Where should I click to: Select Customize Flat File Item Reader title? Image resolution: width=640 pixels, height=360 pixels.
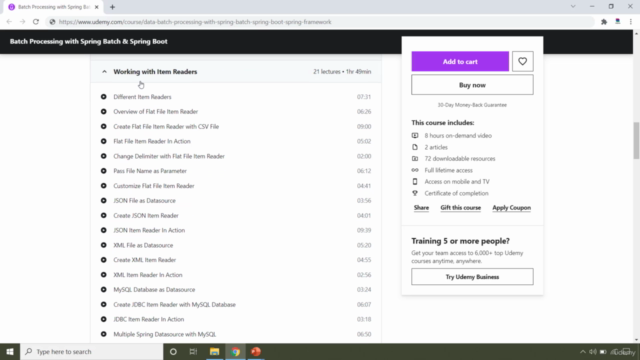pos(154,186)
